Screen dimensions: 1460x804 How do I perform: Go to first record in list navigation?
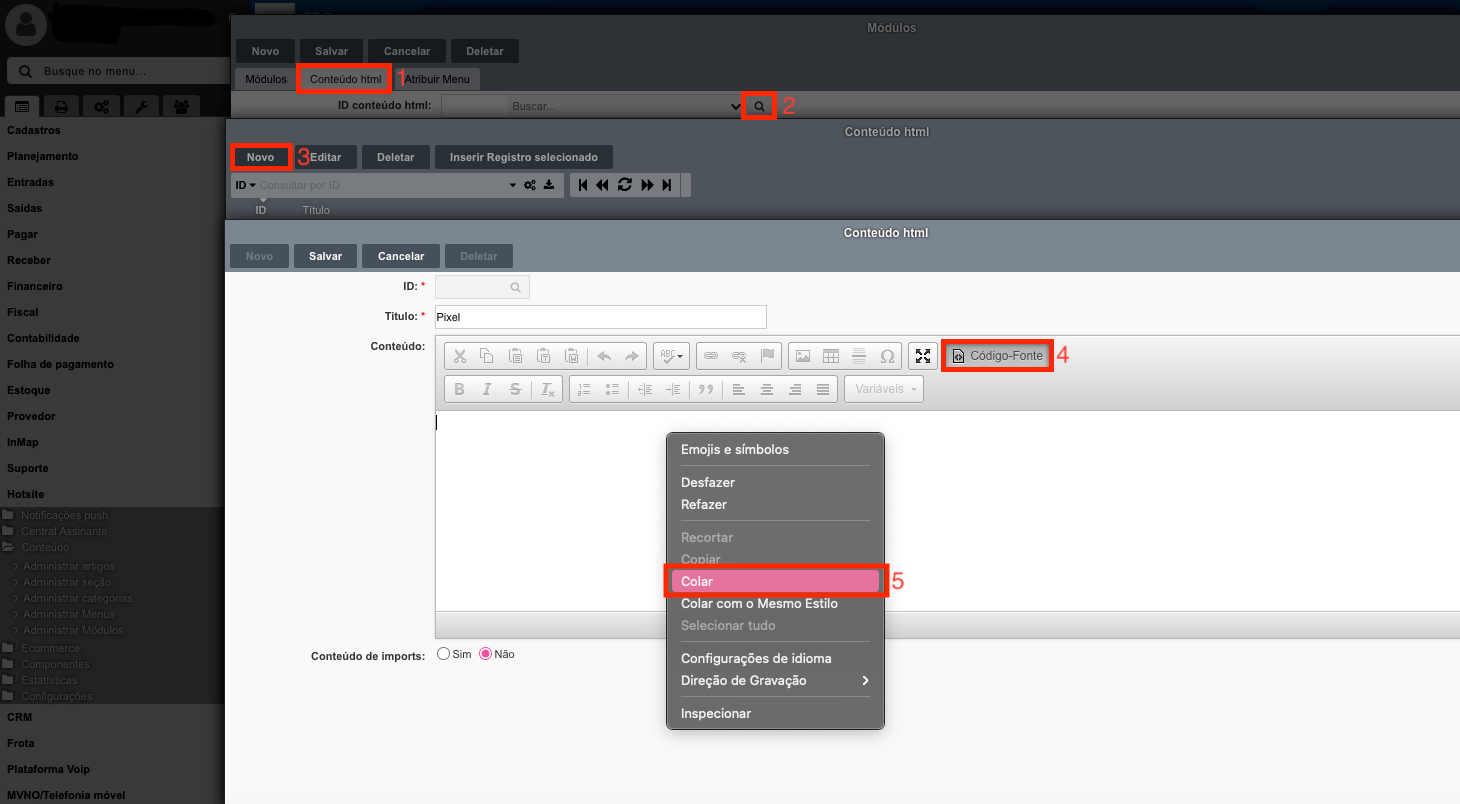(x=583, y=185)
